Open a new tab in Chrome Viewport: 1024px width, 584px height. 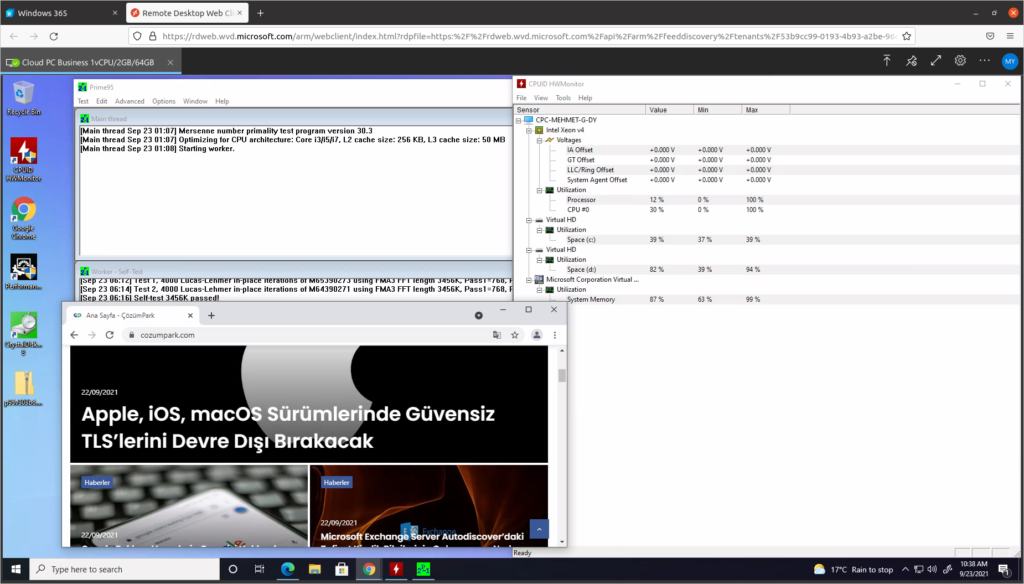point(211,316)
